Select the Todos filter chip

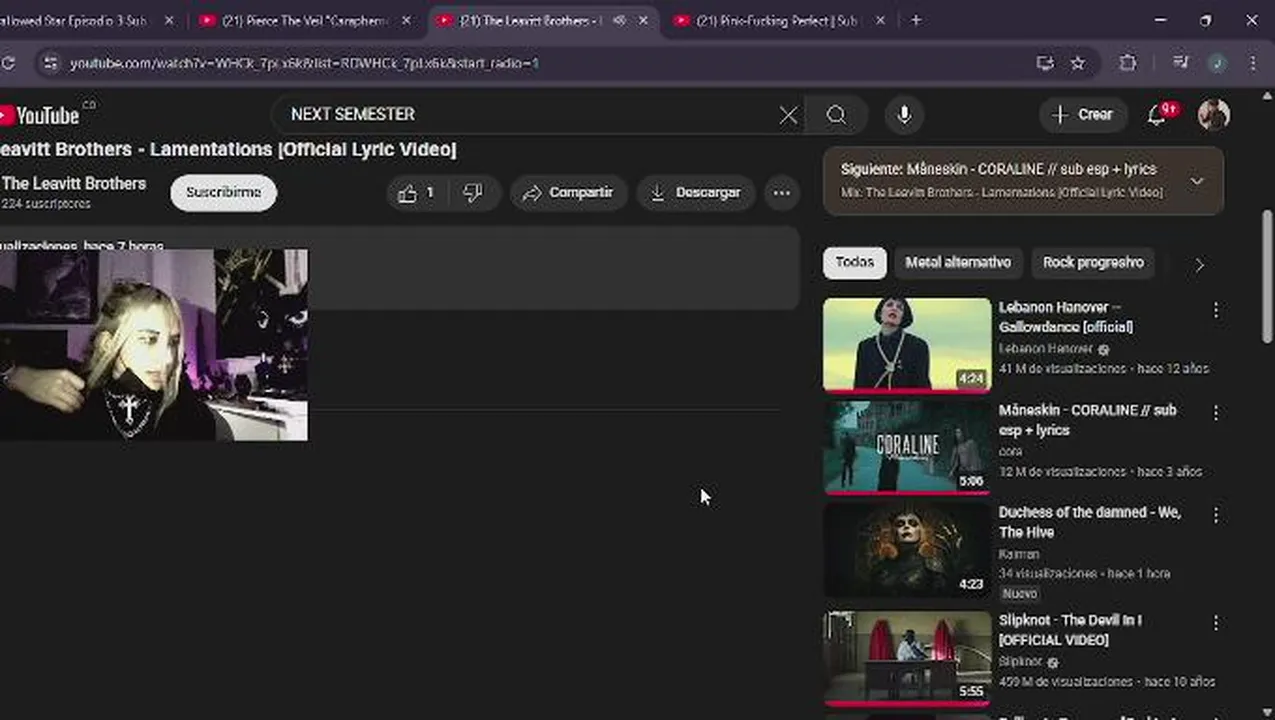(854, 263)
